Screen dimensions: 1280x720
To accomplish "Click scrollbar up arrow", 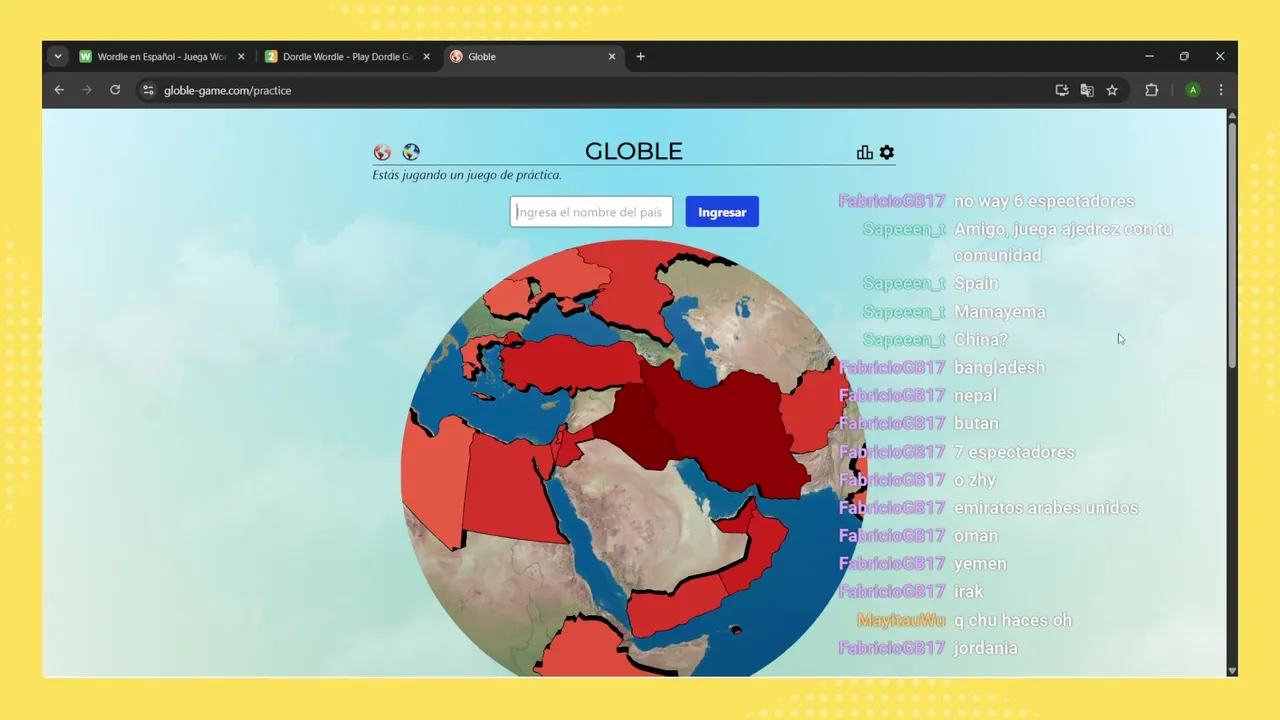I will tap(1232, 115).
